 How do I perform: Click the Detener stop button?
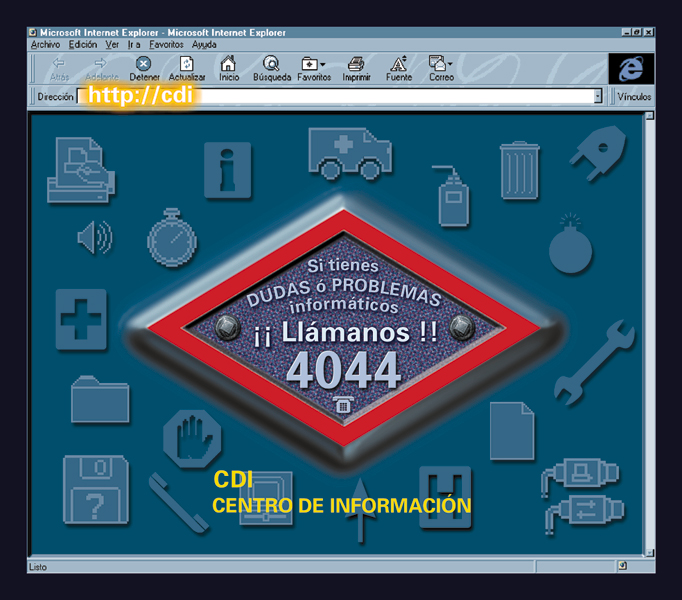144,68
